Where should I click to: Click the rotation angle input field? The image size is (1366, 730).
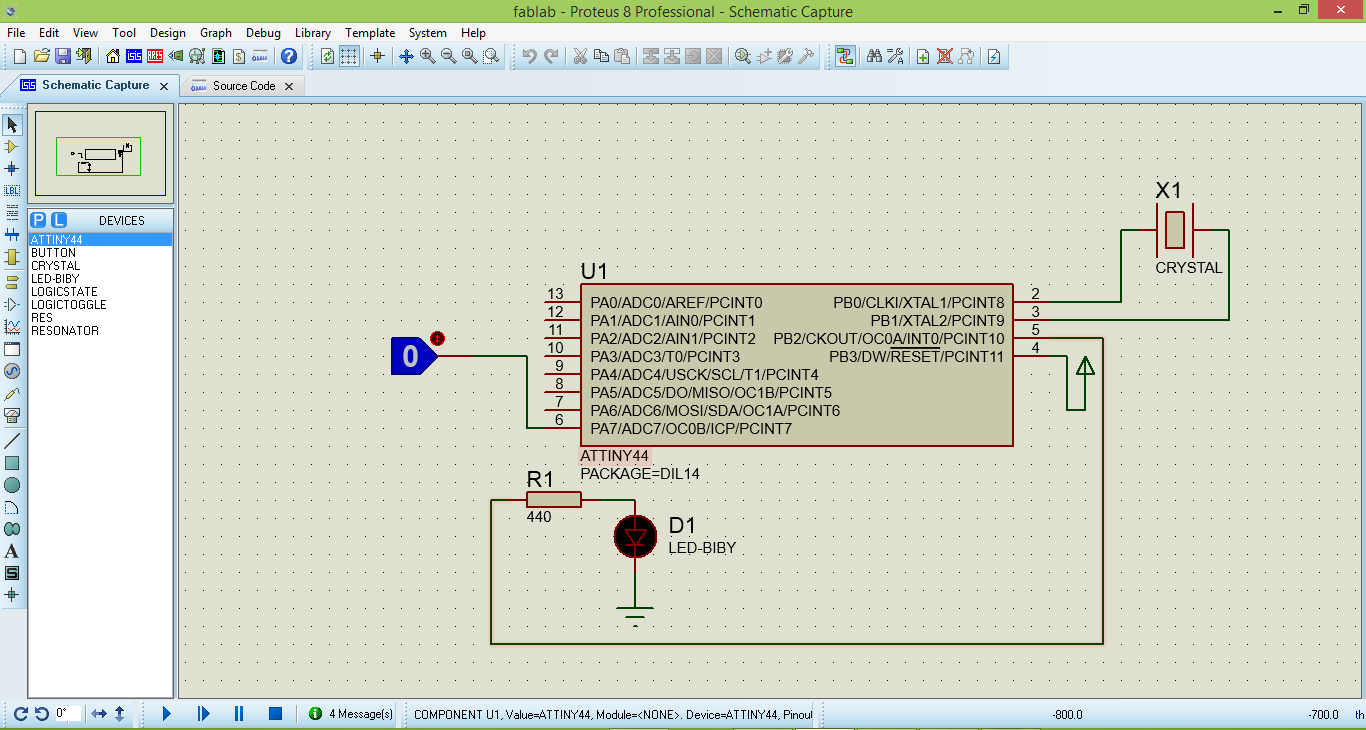67,714
